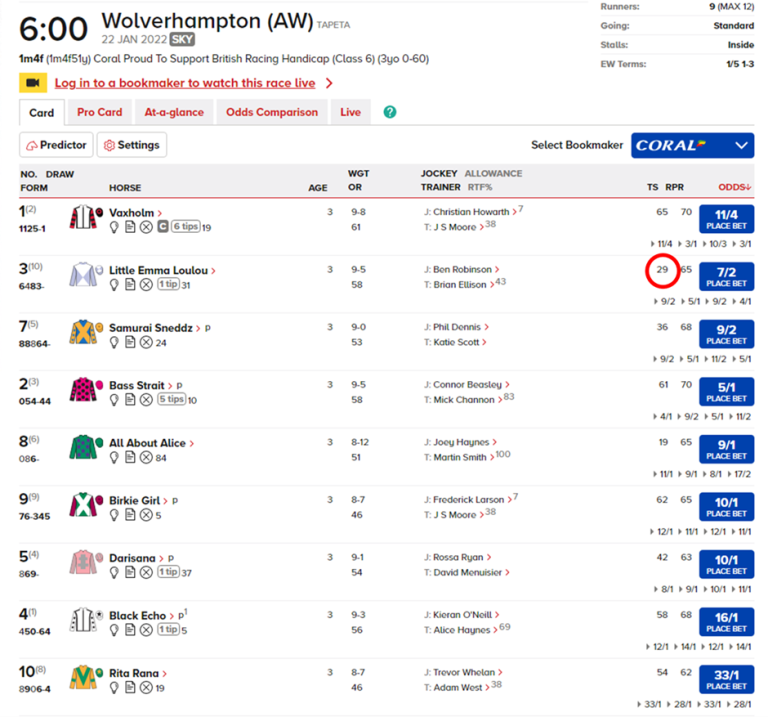This screenshot has width=768, height=717.
Task: Place bet on Vaxholm at 11/4
Action: pyautogui.click(x=726, y=219)
